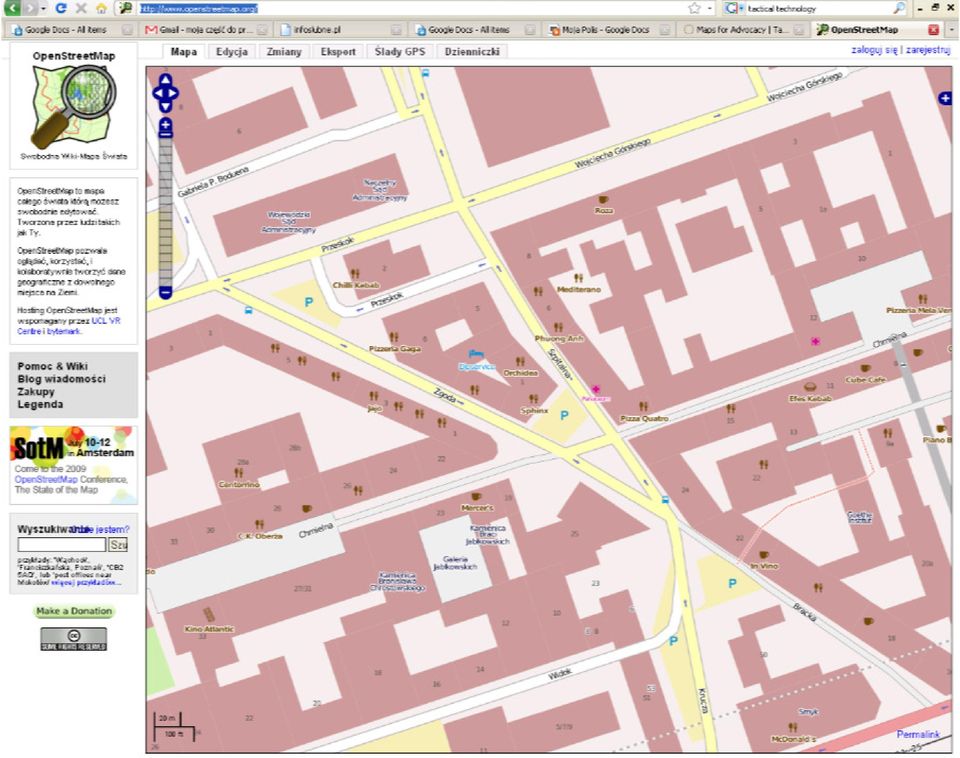Go back with the browser back button
The width and height of the screenshot is (960, 758).
[x=12, y=8]
